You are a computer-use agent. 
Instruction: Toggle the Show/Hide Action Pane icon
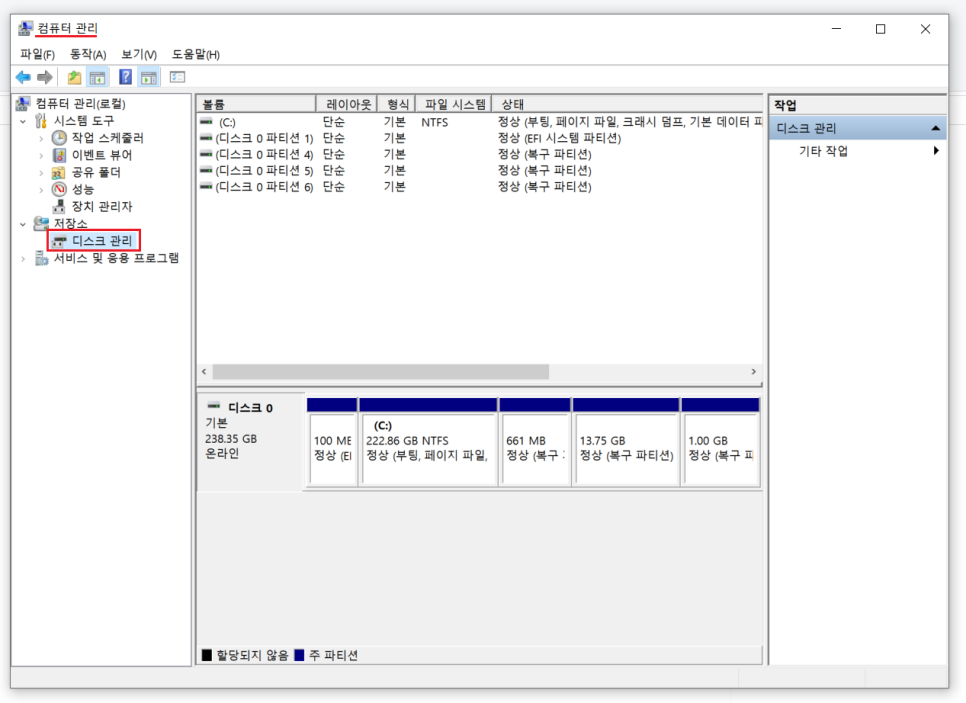pyautogui.click(x=148, y=77)
